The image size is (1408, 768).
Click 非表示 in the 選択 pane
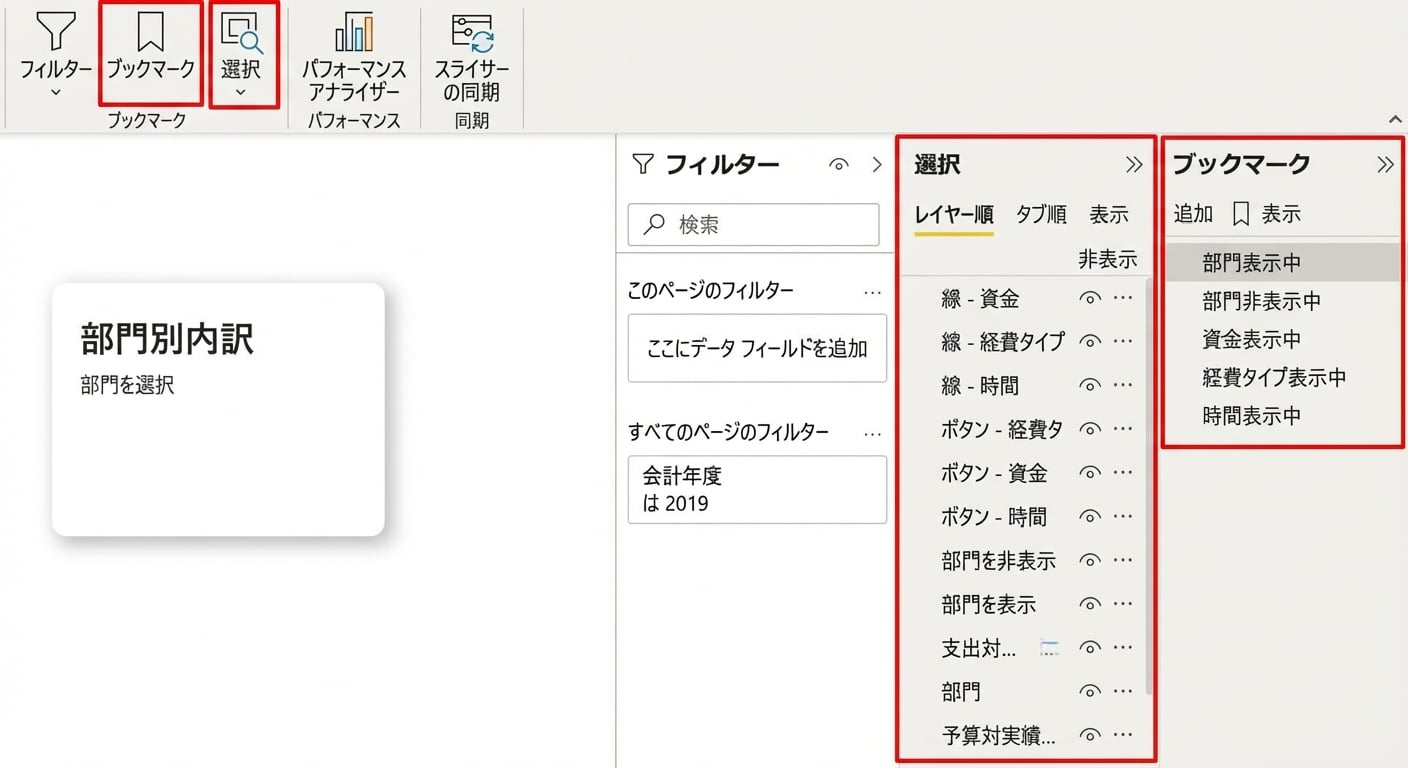pyautogui.click(x=1108, y=260)
